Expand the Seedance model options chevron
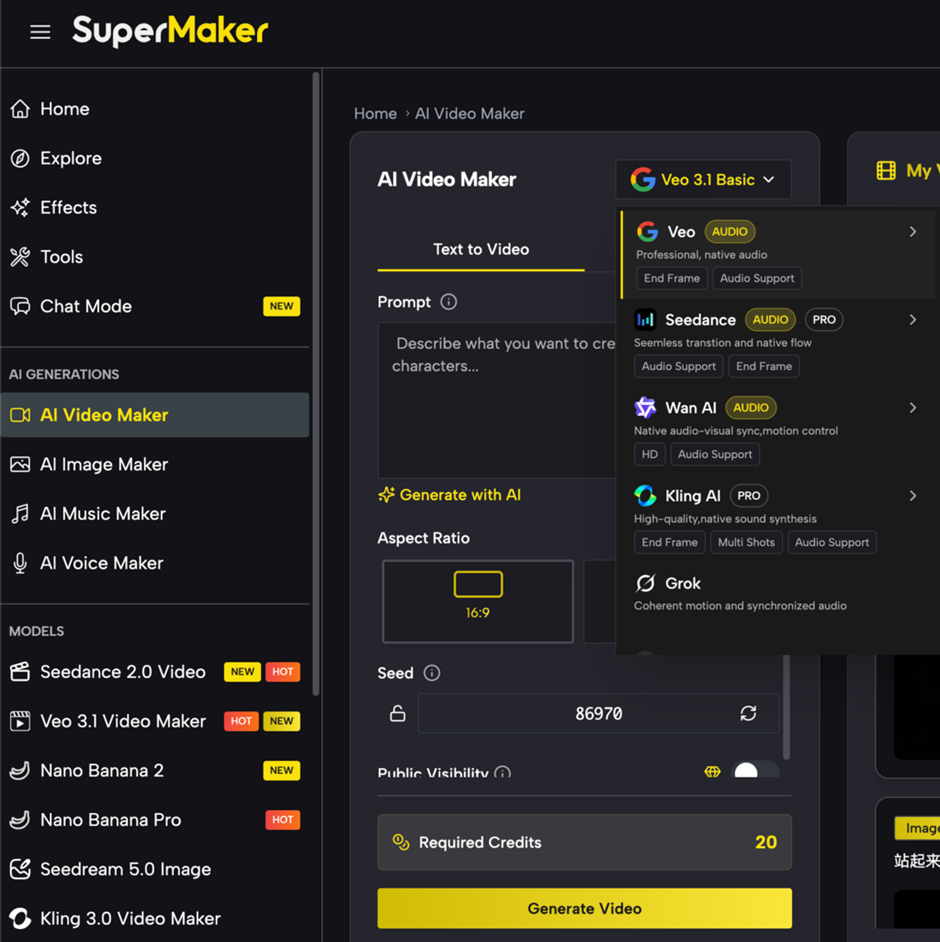This screenshot has height=942, width=940. (x=912, y=319)
